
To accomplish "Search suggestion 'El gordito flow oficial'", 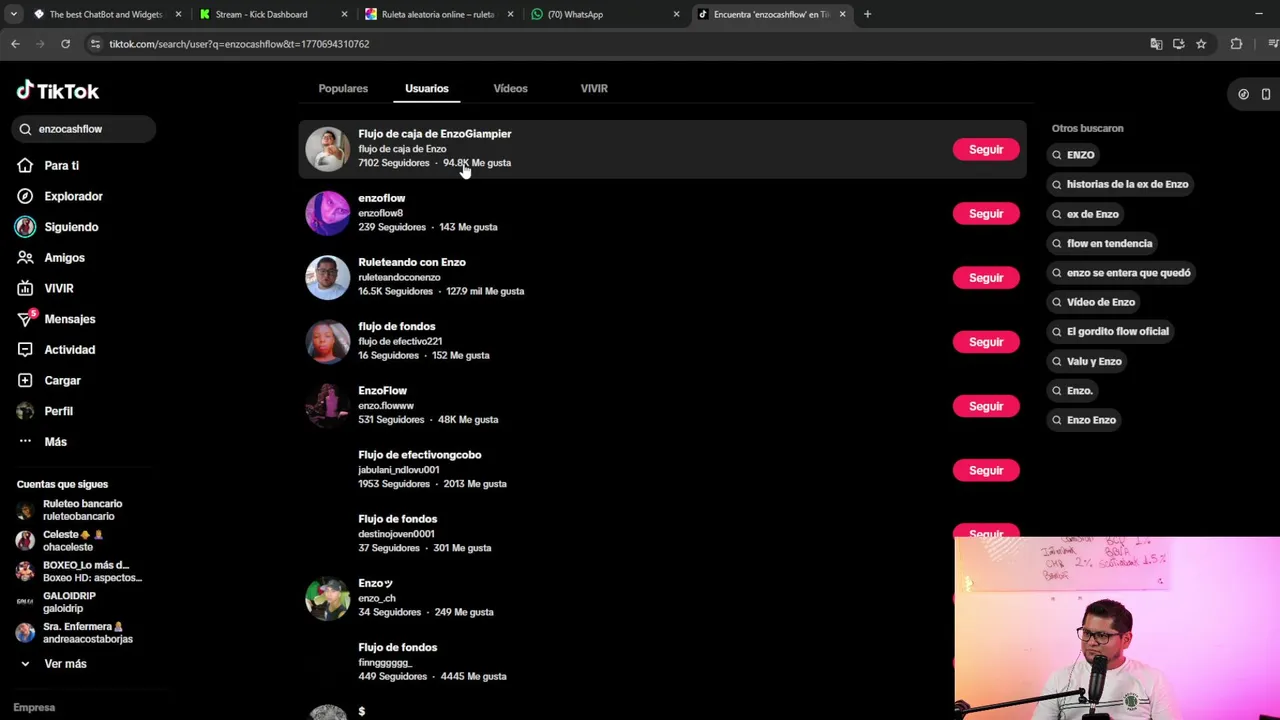I will pyautogui.click(x=1109, y=331).
